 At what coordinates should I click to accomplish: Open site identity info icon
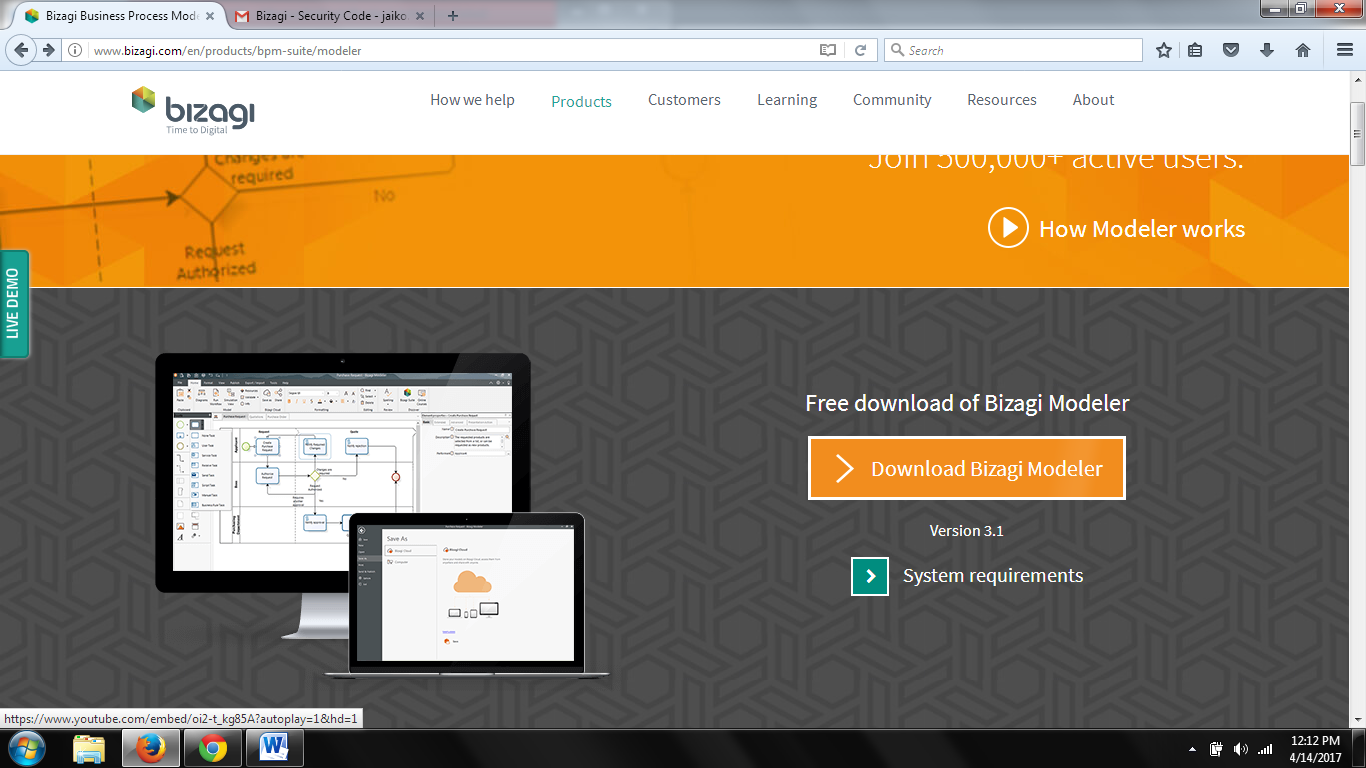(x=76, y=50)
